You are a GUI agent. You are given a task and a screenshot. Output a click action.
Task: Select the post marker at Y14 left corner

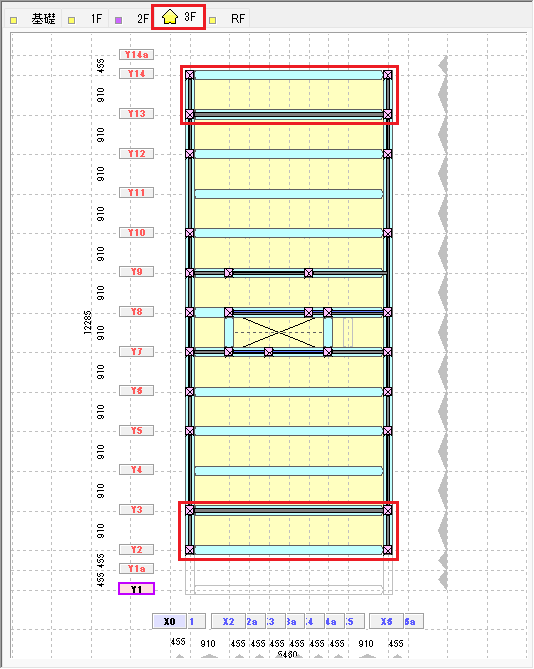point(190,75)
